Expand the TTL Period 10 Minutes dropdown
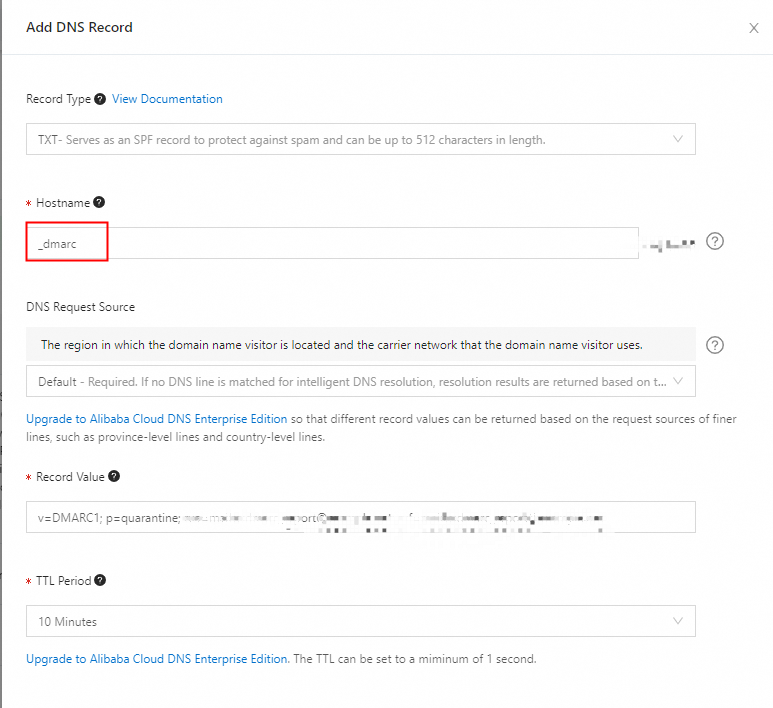Viewport: 773px width, 708px height. tap(361, 621)
